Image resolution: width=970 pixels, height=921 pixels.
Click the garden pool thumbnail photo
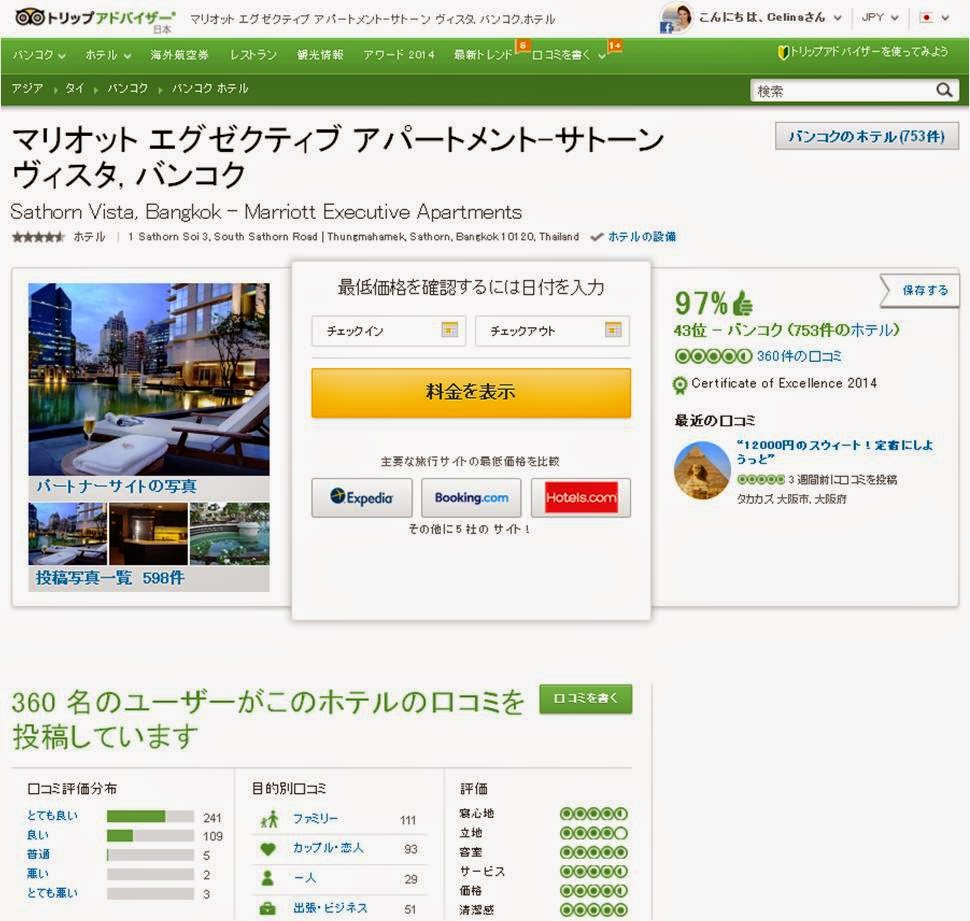click(230, 534)
